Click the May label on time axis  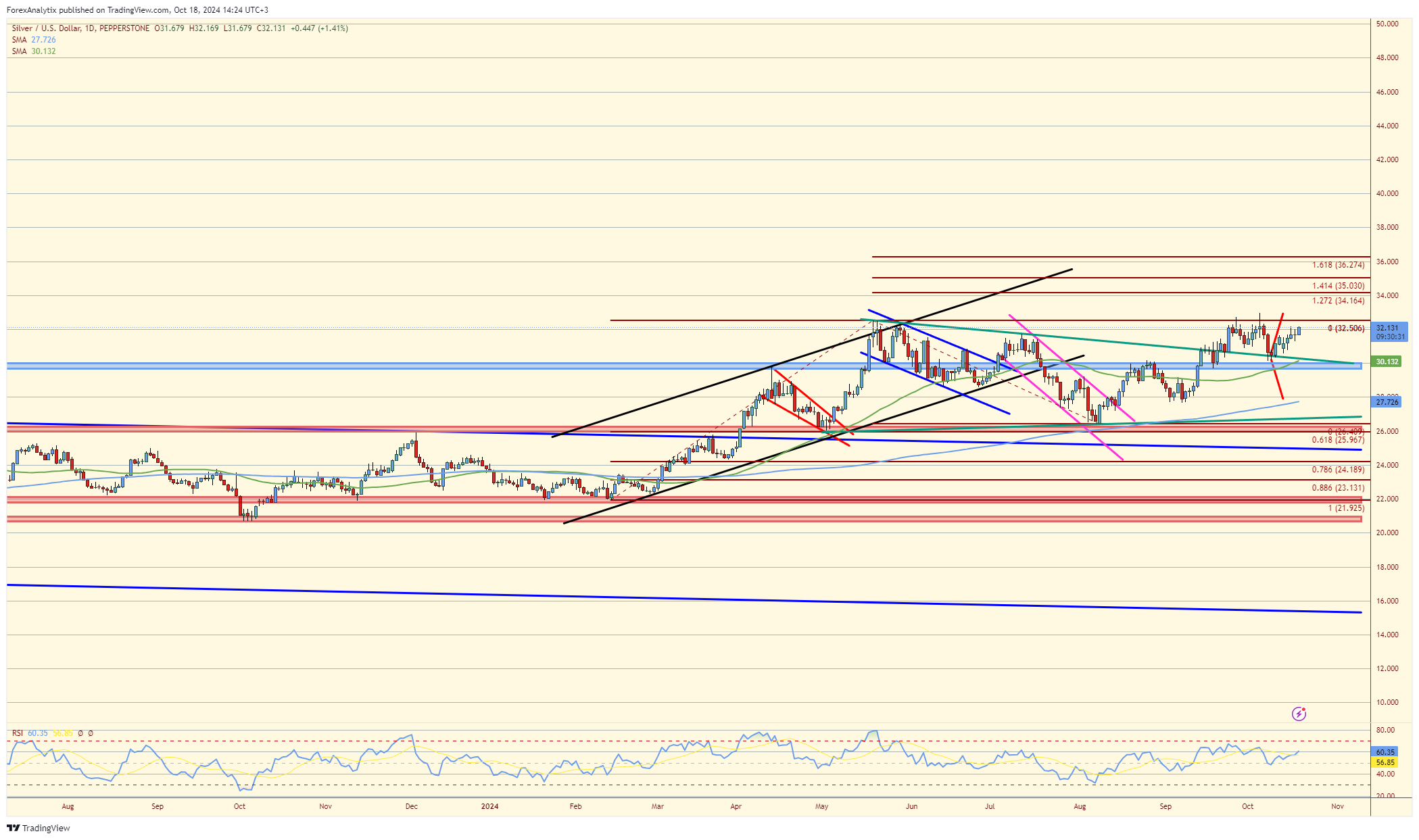click(821, 806)
